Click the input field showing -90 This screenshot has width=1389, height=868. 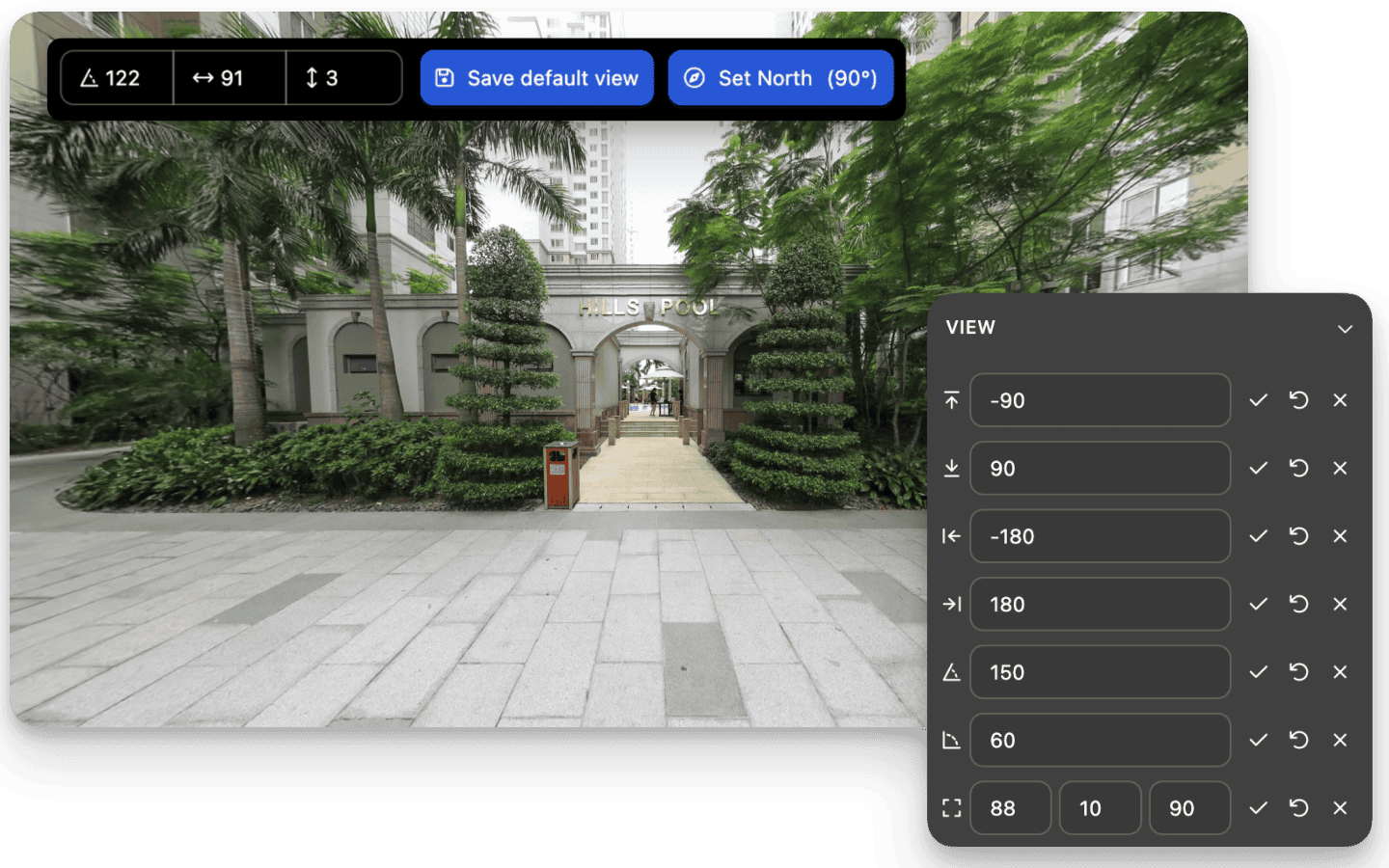1100,400
